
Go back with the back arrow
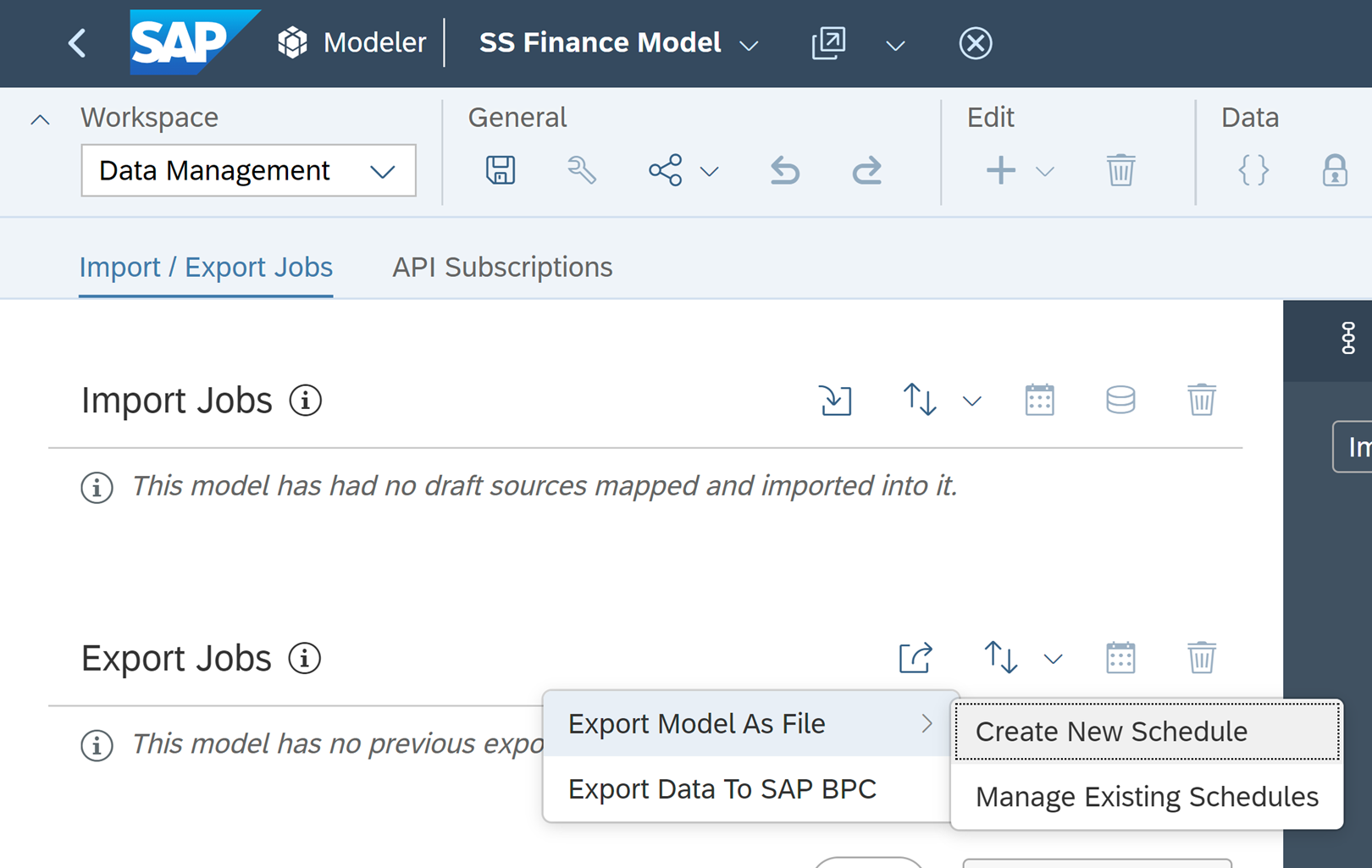coord(75,42)
